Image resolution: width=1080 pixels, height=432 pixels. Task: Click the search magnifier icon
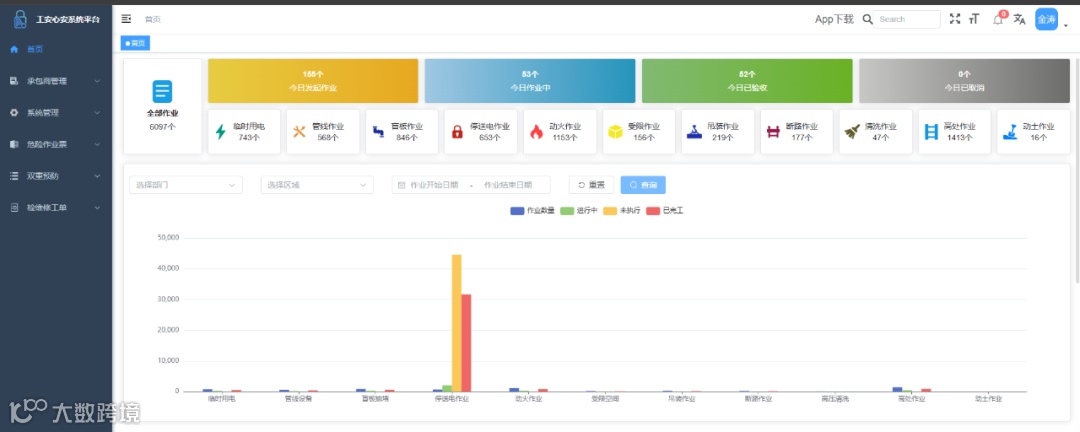868,19
